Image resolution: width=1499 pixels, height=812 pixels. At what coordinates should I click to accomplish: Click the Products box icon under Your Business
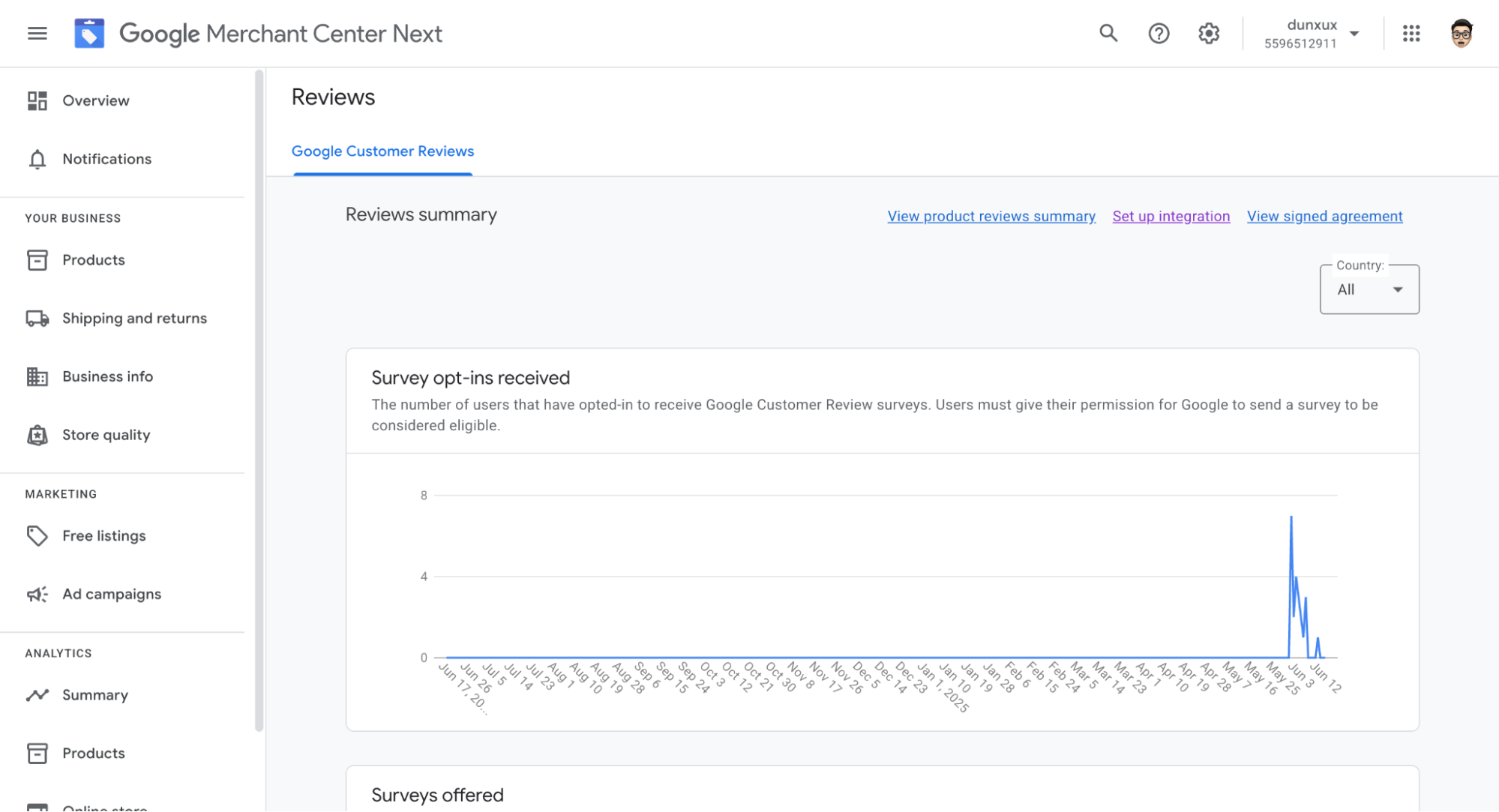coord(37,259)
